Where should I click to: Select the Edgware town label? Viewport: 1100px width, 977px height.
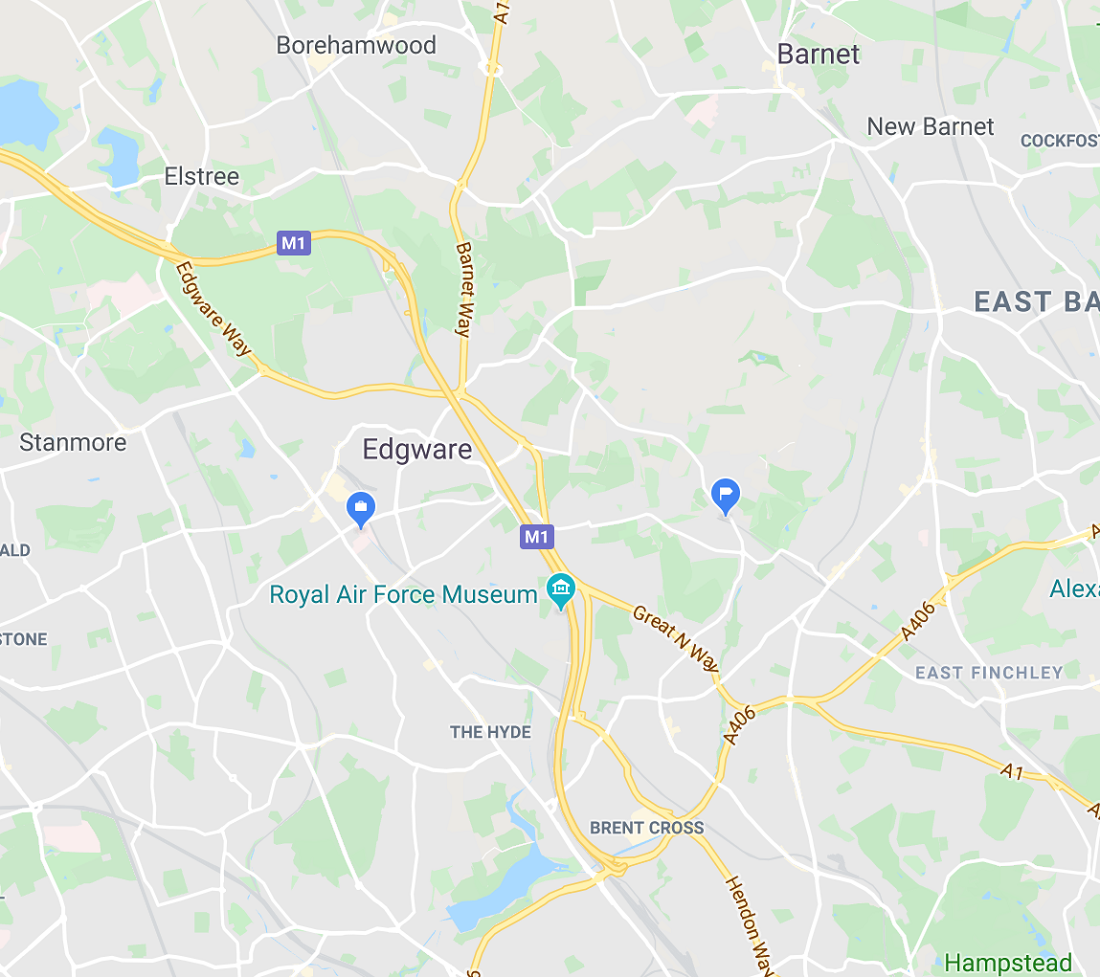[x=417, y=450]
